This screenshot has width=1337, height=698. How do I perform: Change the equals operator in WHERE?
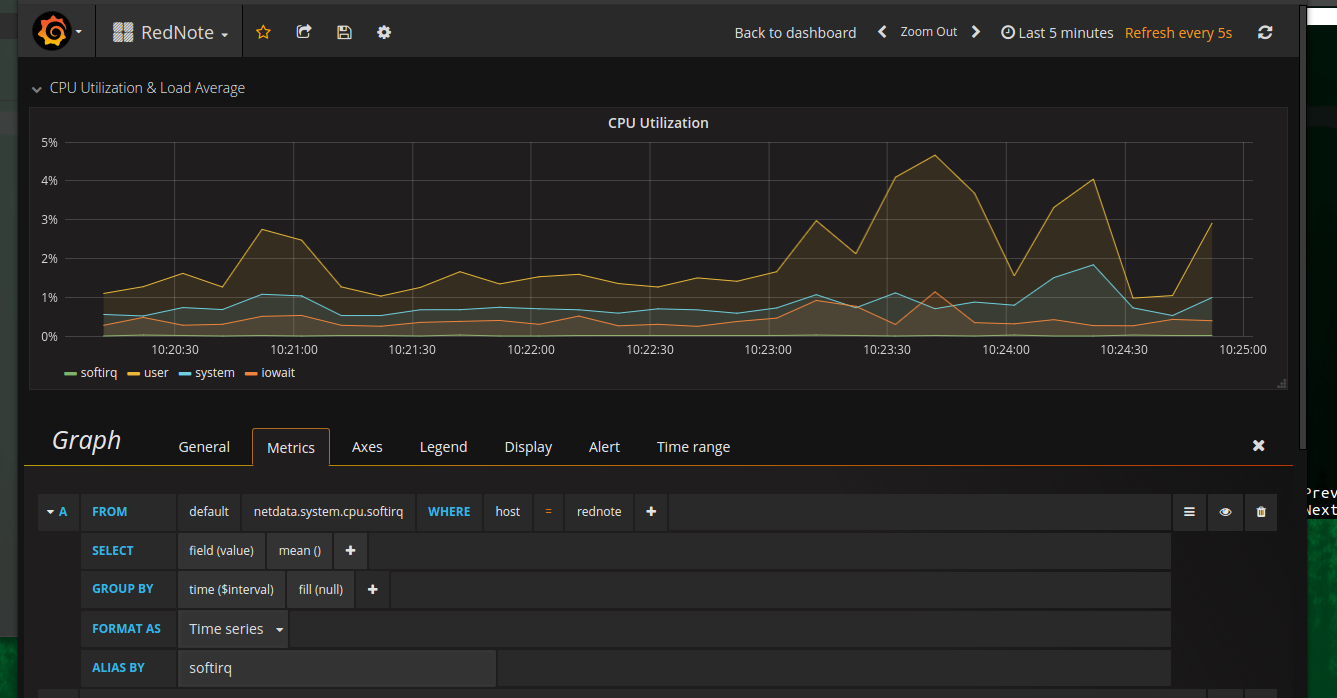point(548,511)
